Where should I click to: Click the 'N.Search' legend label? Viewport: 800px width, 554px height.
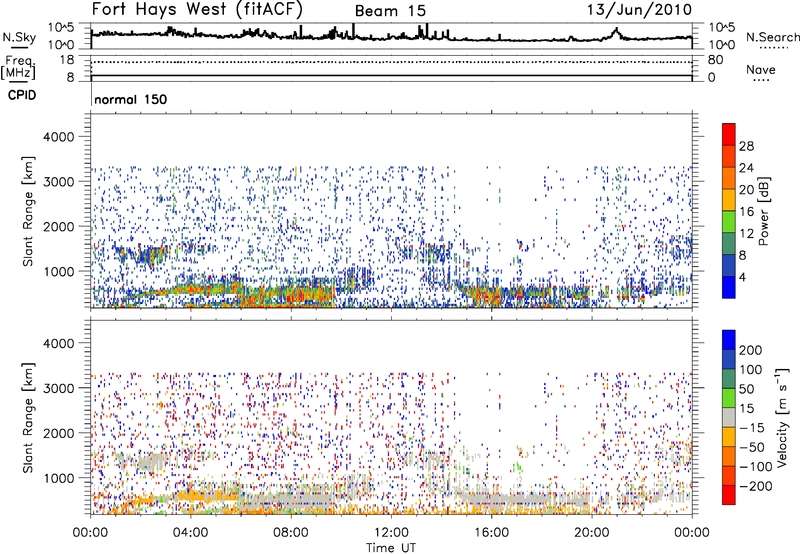772,37
